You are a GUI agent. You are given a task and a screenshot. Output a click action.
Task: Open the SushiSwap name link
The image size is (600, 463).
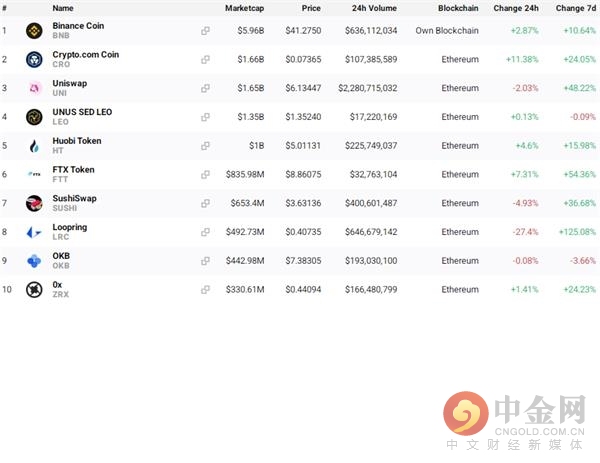click(x=75, y=199)
